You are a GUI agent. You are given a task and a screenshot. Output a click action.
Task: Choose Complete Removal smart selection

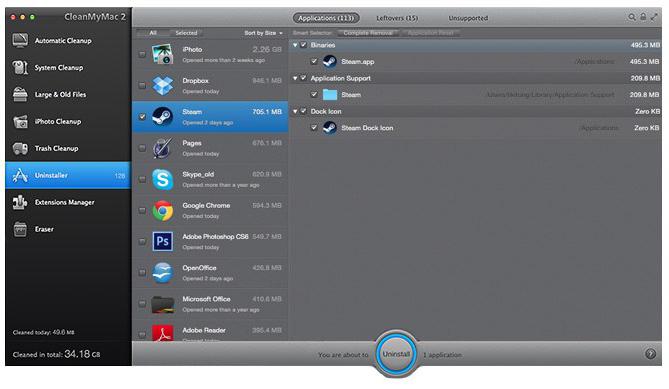point(368,33)
